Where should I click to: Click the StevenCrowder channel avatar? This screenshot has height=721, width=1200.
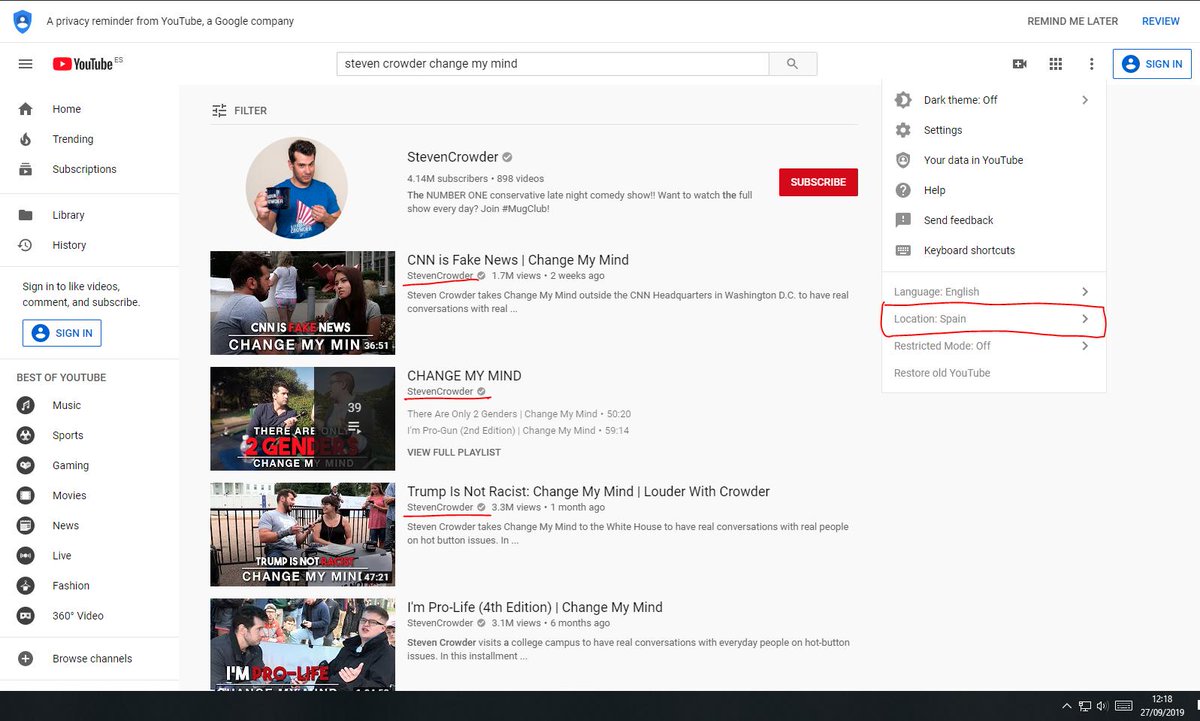(296, 187)
